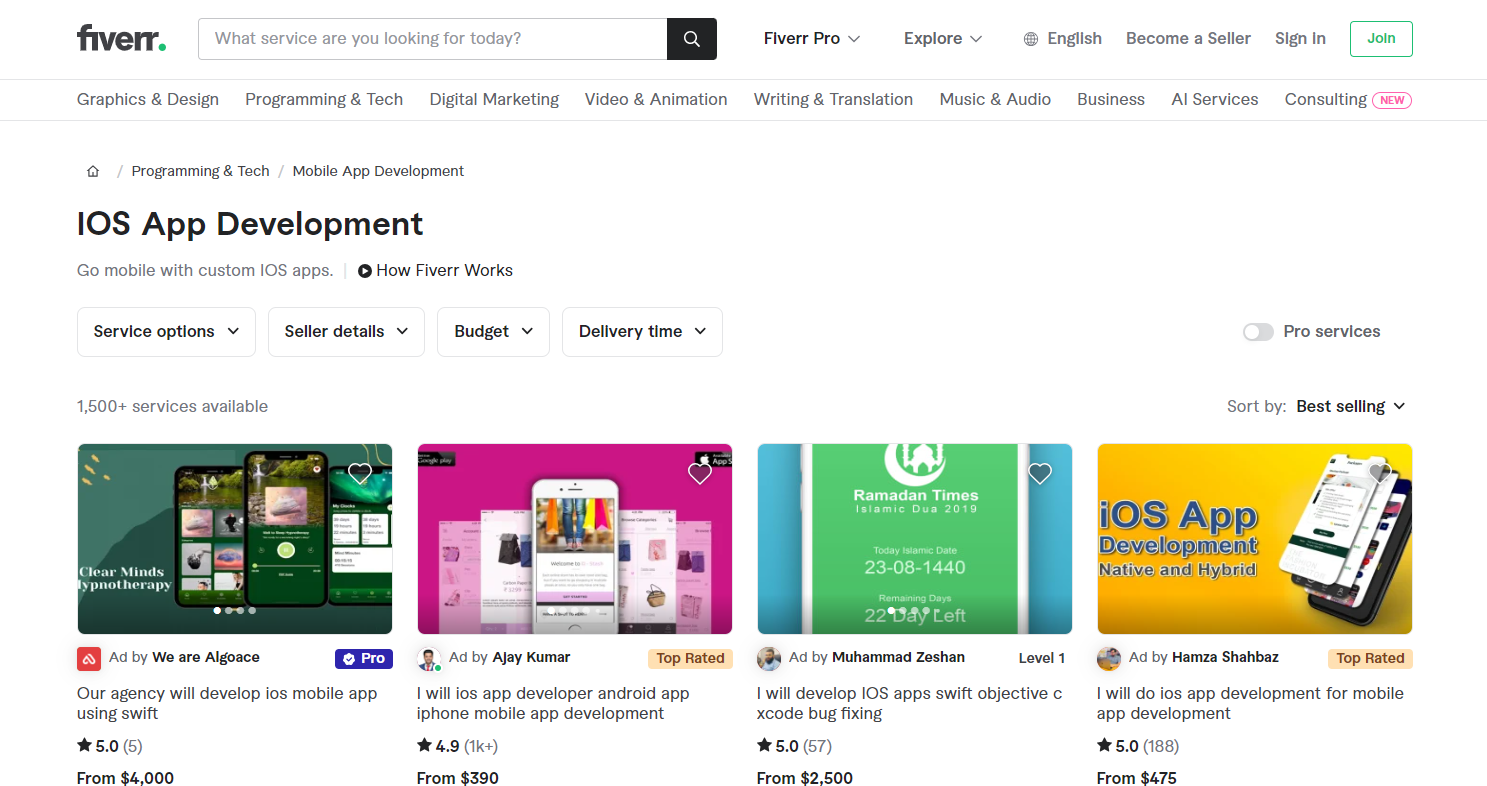Click seller name We are Algoace
The height and width of the screenshot is (786, 1487).
[206, 658]
